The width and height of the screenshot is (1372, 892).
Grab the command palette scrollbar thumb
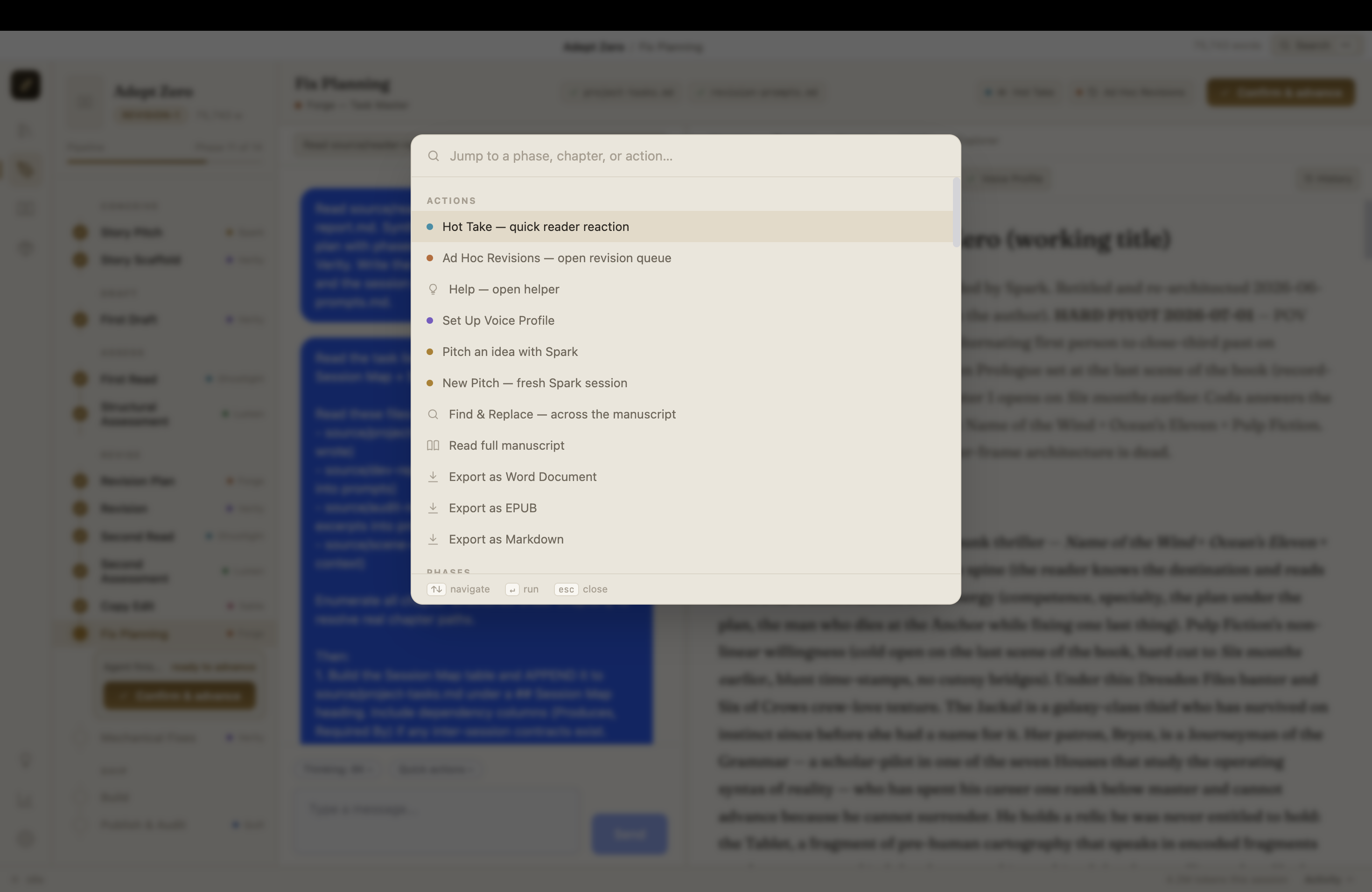(956, 213)
